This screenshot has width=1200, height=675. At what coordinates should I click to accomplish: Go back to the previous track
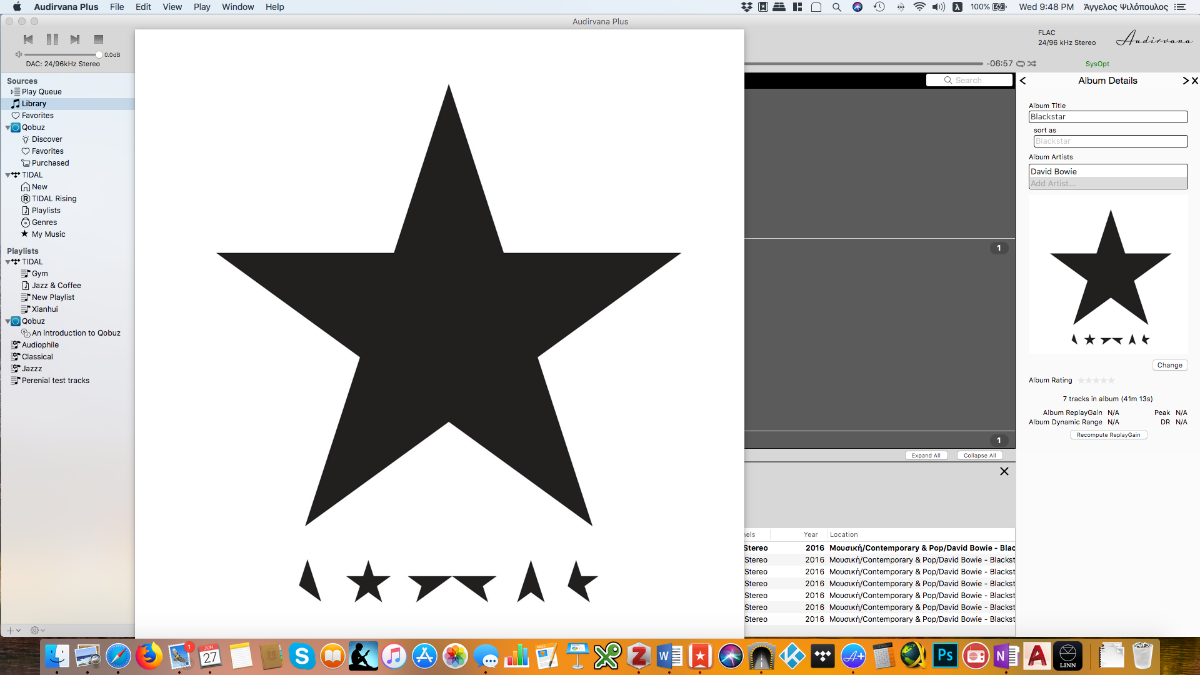[x=29, y=39]
